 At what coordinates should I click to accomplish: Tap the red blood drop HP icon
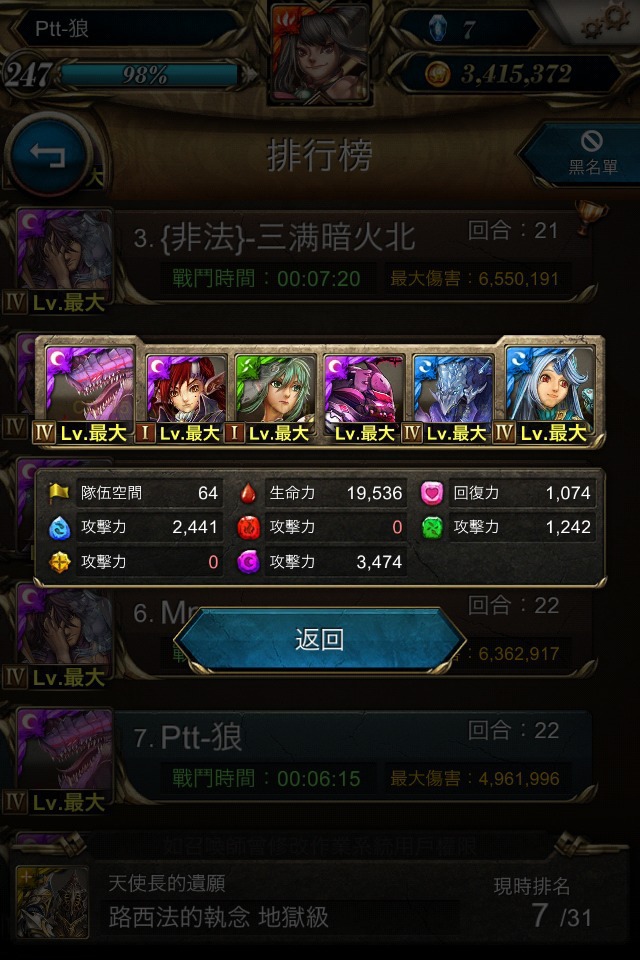[x=248, y=493]
